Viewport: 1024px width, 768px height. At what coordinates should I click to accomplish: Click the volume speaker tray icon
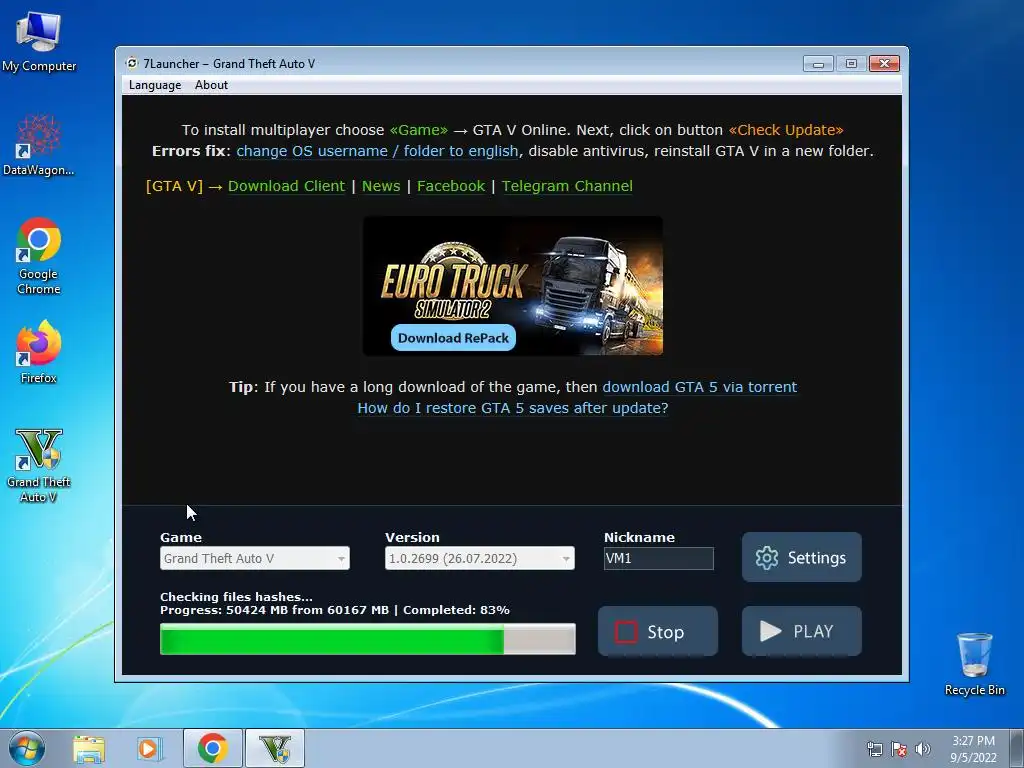[x=923, y=749]
